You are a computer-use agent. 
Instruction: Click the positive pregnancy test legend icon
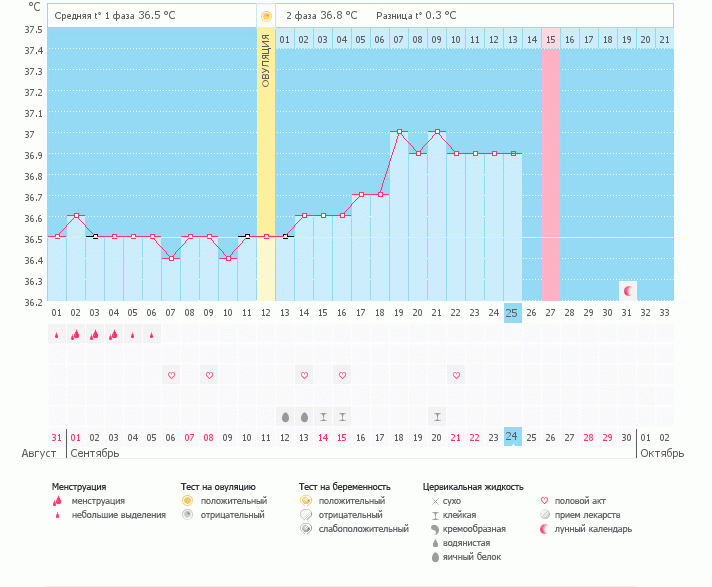(306, 500)
